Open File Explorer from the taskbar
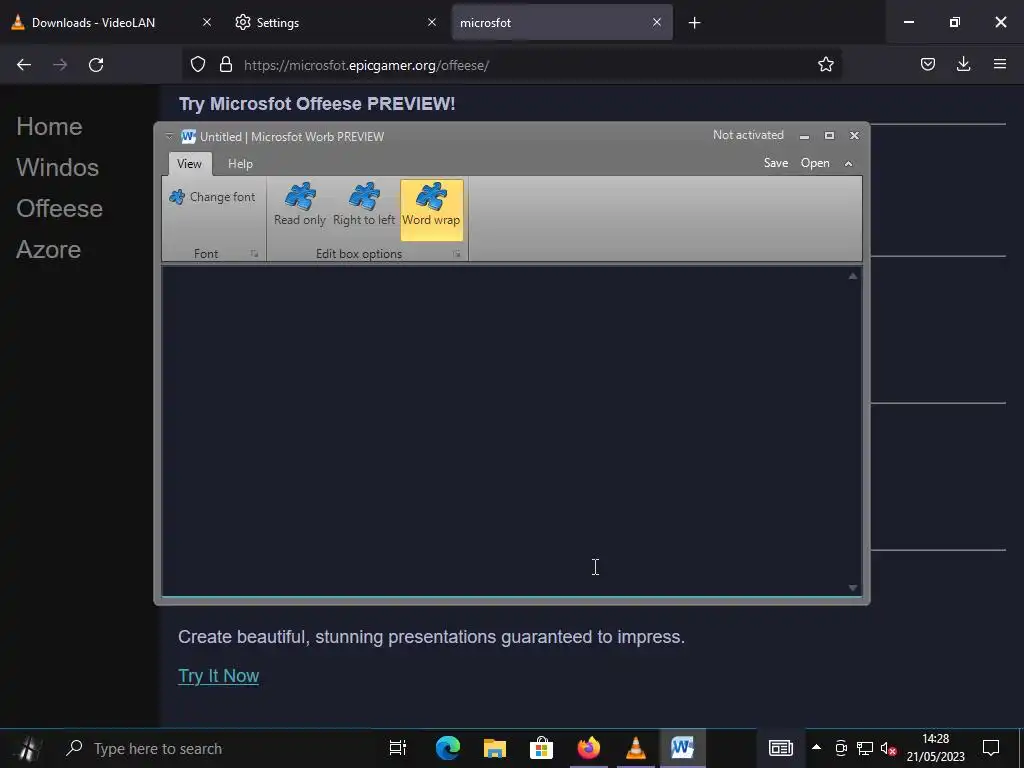This screenshot has height=768, width=1024. (x=494, y=748)
